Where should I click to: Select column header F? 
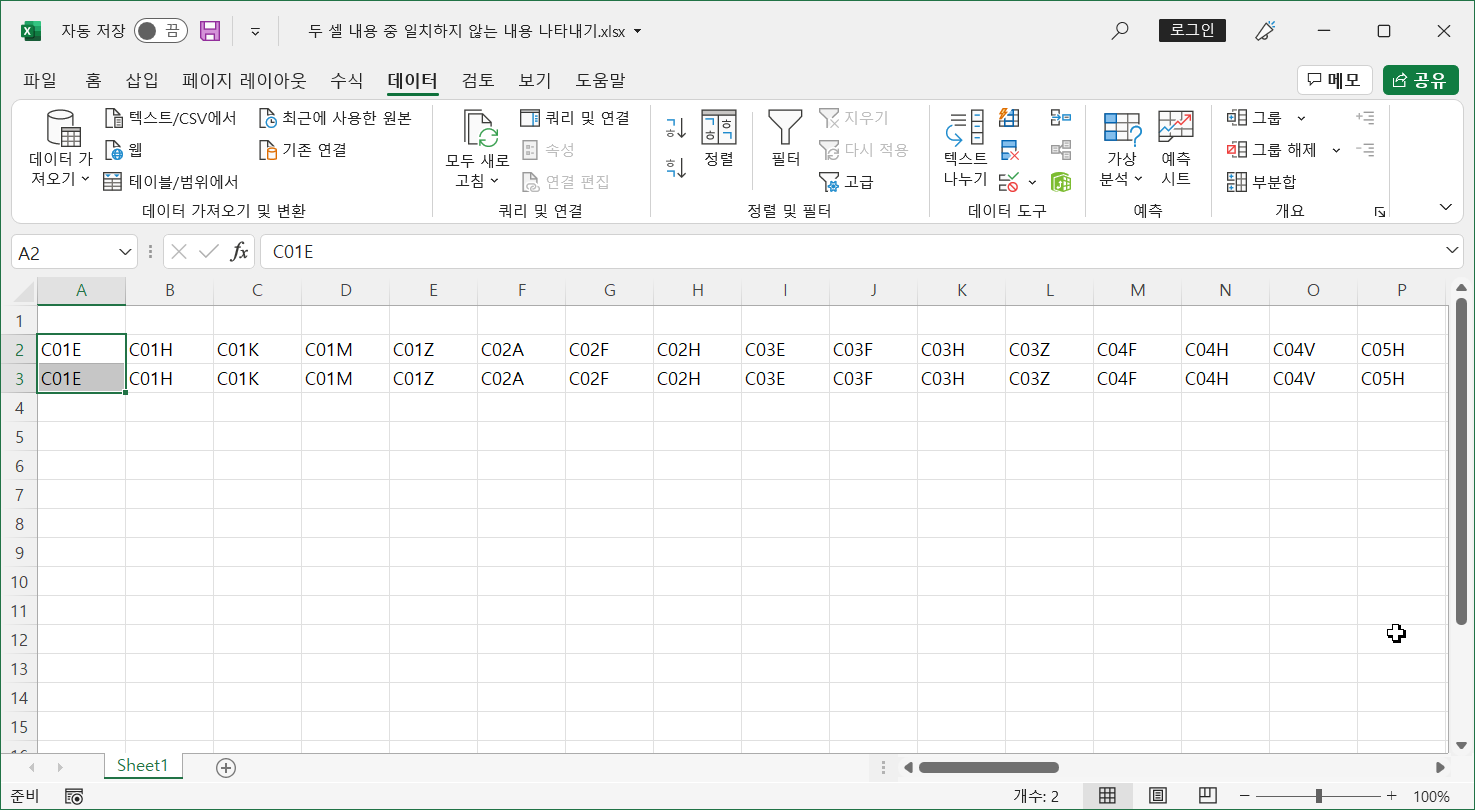522,290
